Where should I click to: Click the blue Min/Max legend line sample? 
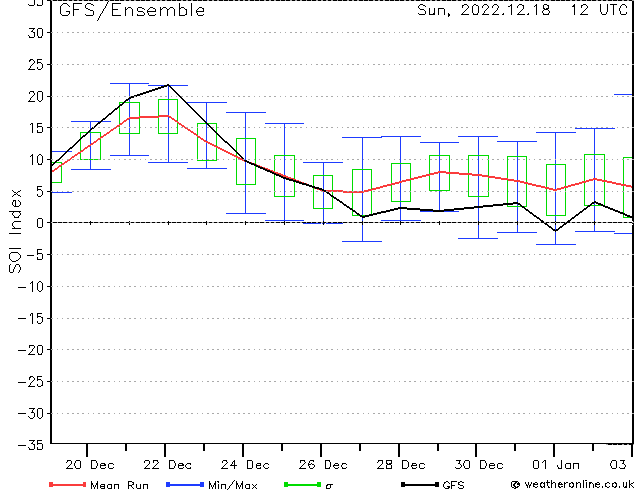point(185,484)
